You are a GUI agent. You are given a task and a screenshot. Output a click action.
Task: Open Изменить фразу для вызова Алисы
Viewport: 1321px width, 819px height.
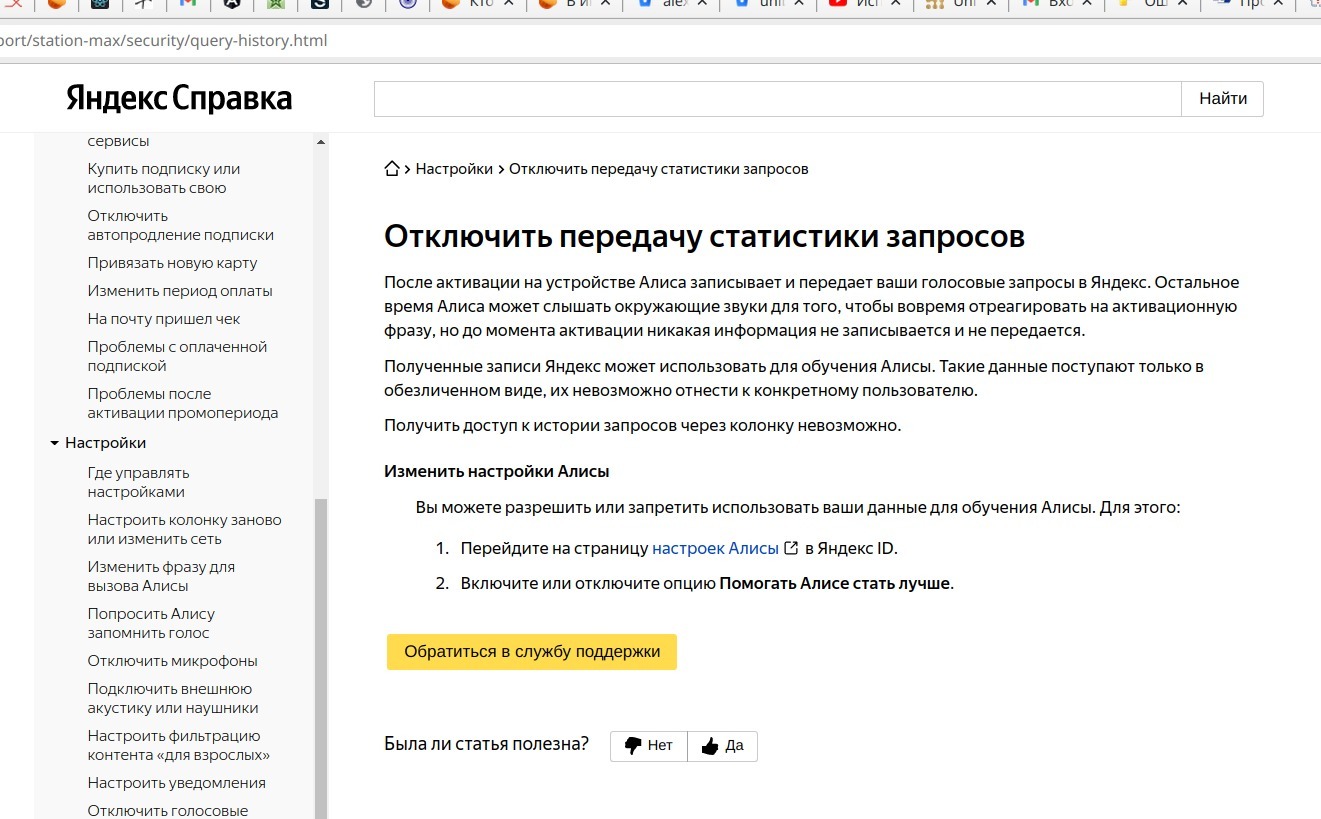click(161, 576)
